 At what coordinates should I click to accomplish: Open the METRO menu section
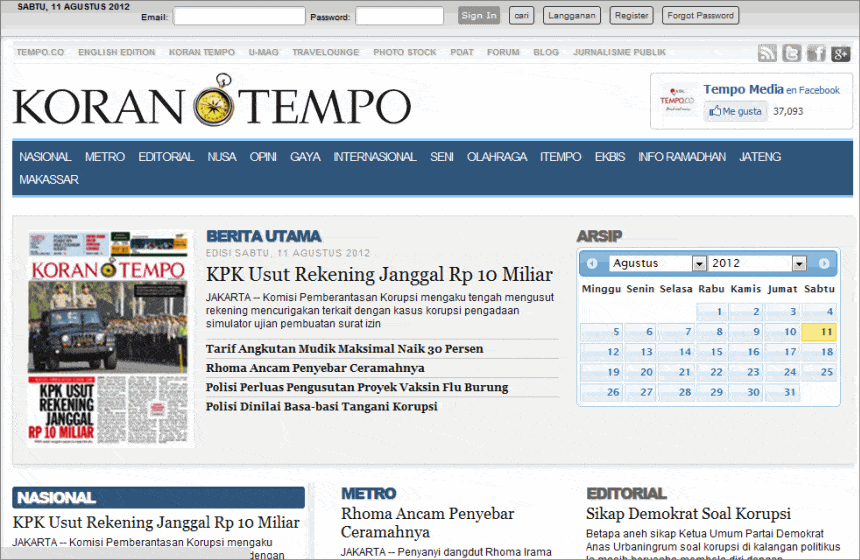105,157
